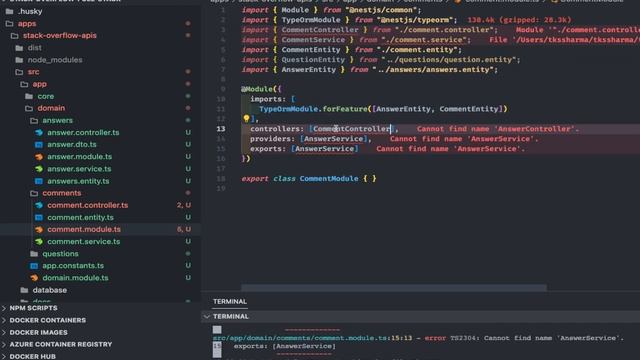Open answer.module.ts file
The image size is (640, 360).
click(80, 157)
